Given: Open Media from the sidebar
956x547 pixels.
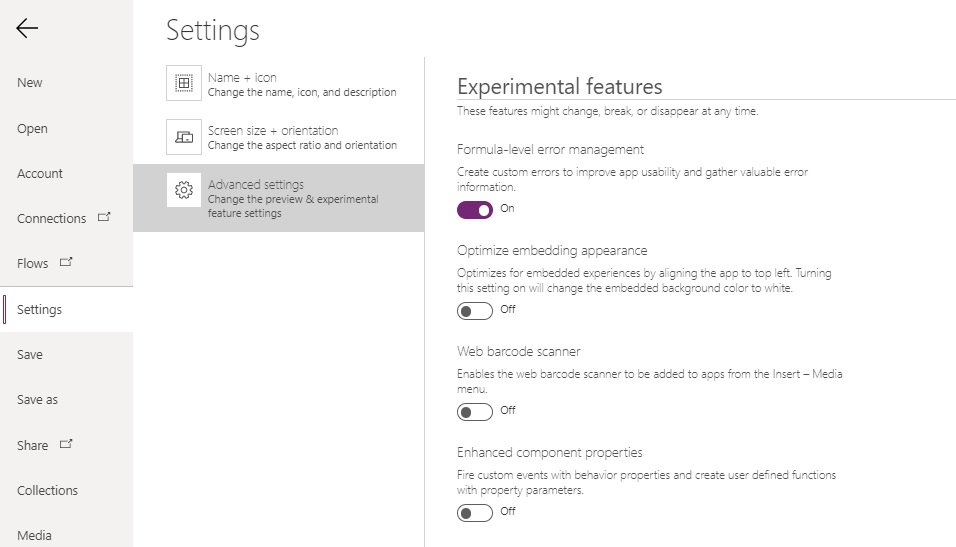Looking at the screenshot, I should (x=66, y=535).
